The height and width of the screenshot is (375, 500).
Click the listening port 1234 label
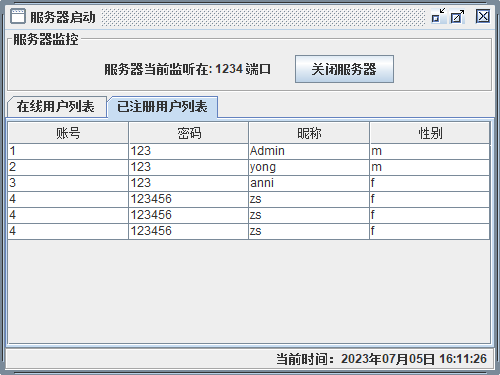pyautogui.click(x=188, y=69)
